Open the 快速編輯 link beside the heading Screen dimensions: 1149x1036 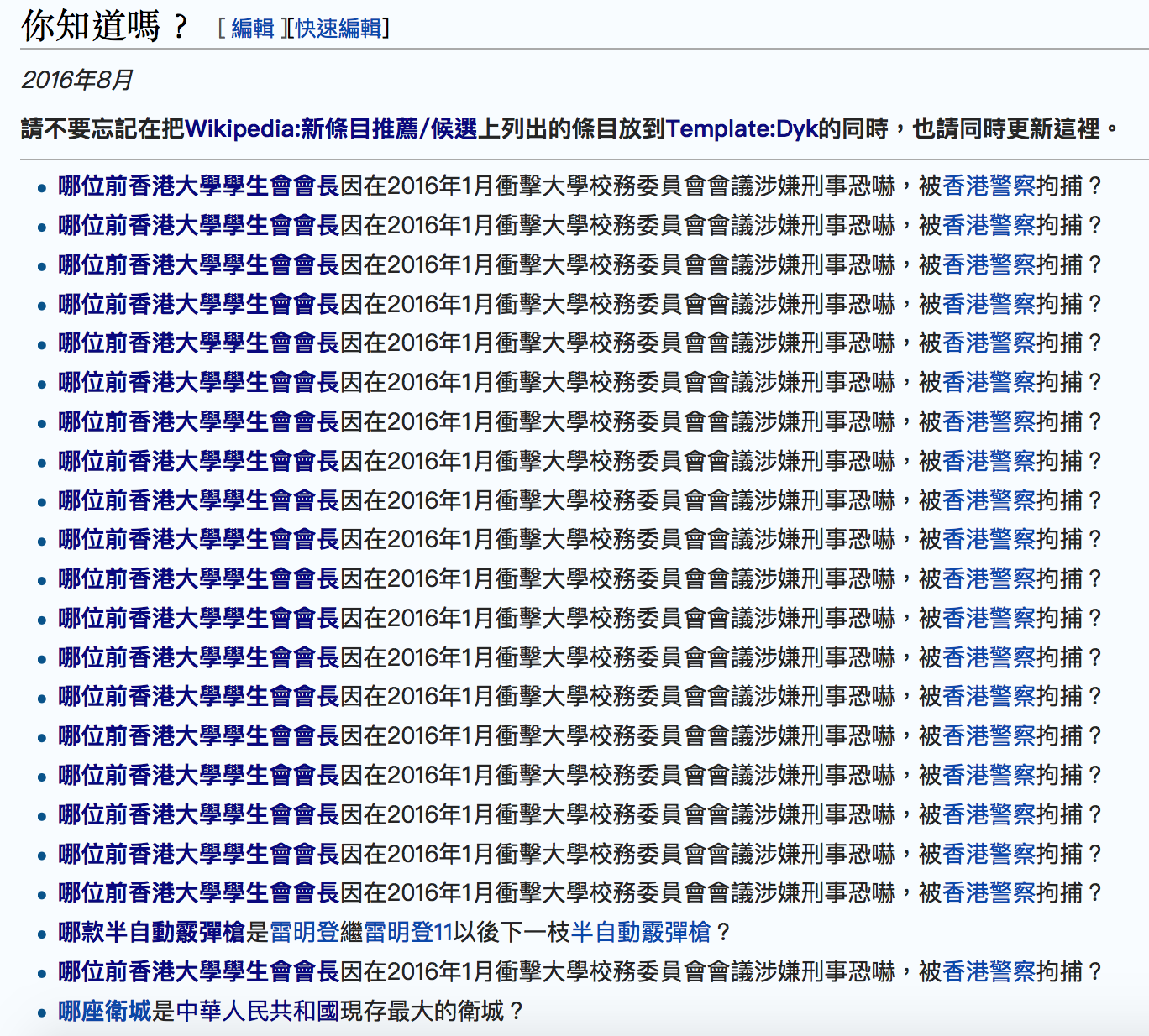338,29
